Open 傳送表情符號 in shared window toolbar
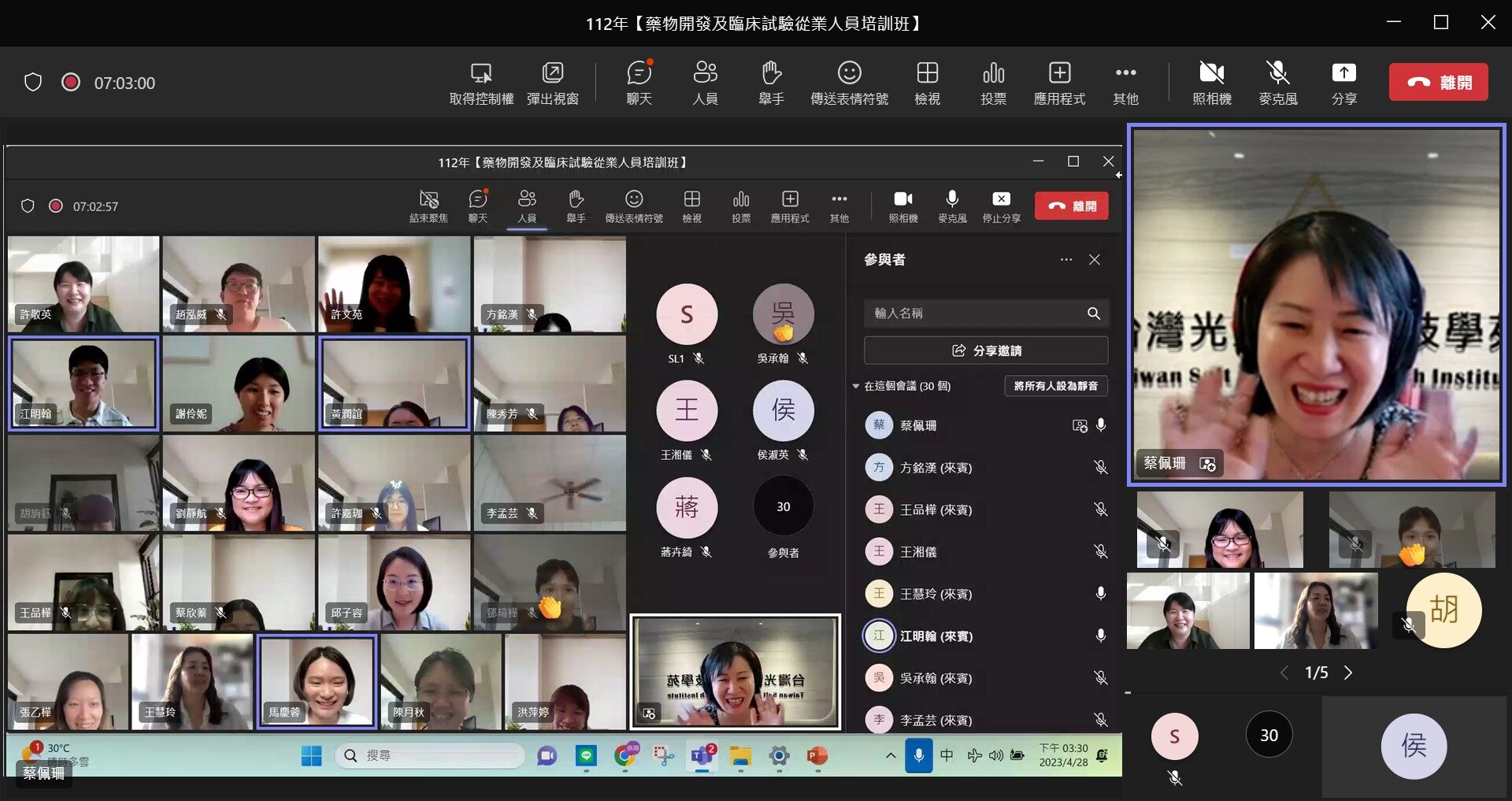This screenshot has height=801, width=1512. 634,206
